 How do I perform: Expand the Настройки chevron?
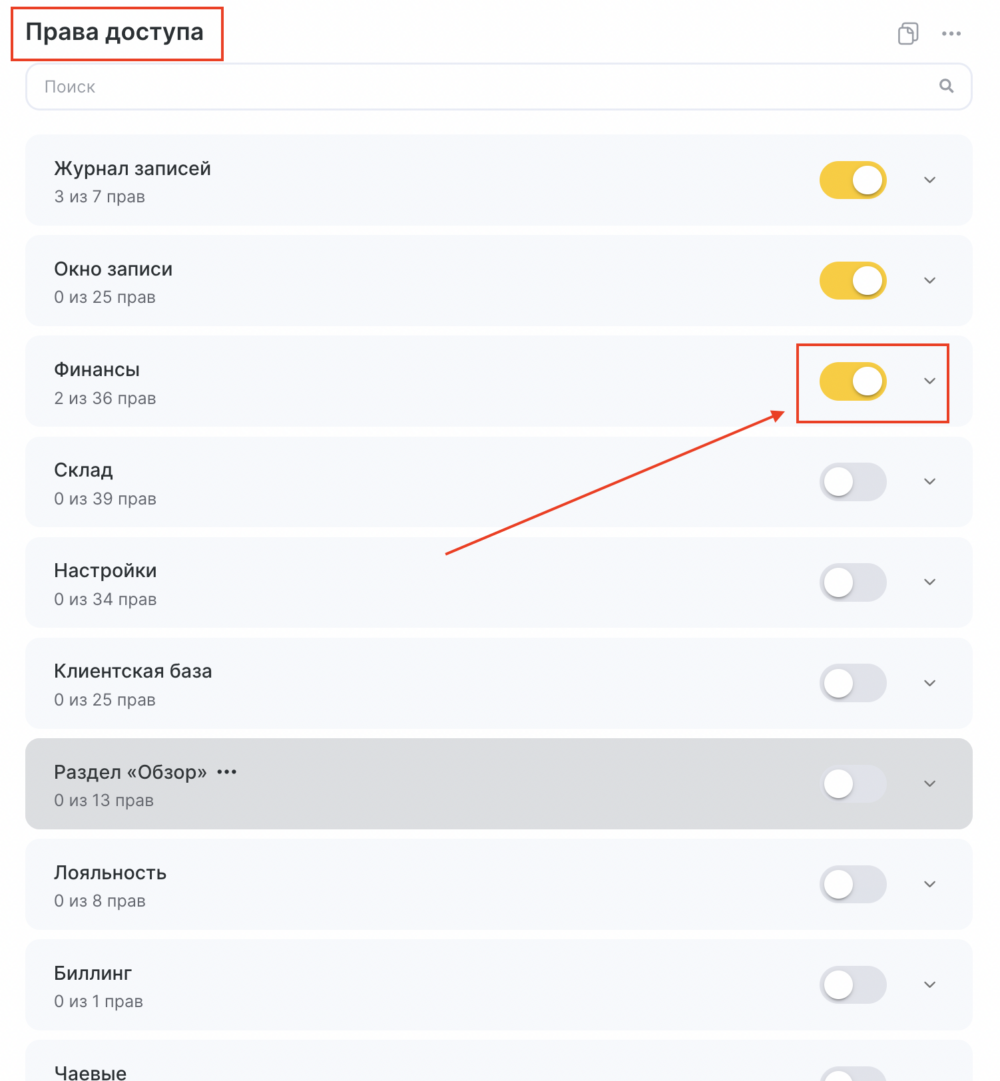click(930, 583)
